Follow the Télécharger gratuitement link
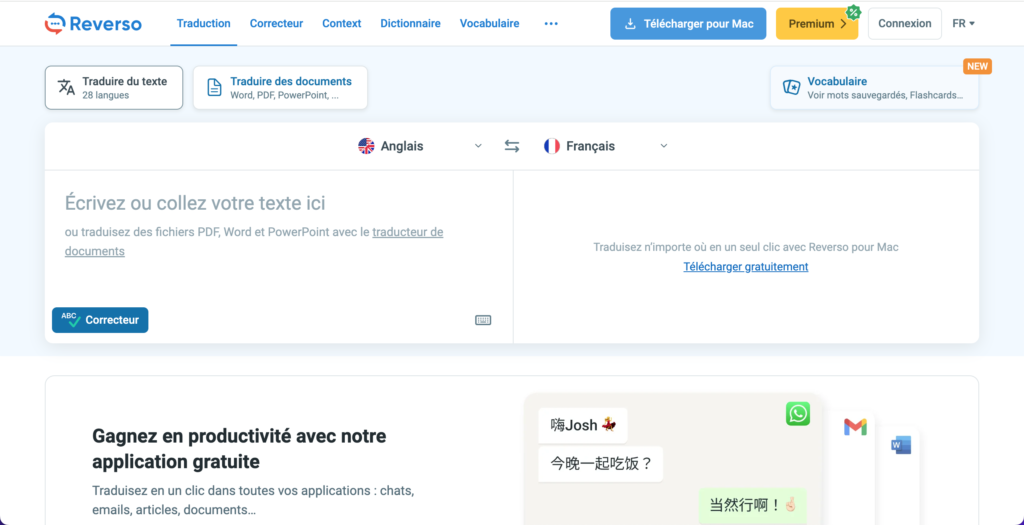Screen dimensions: 1024x525 coord(746,266)
